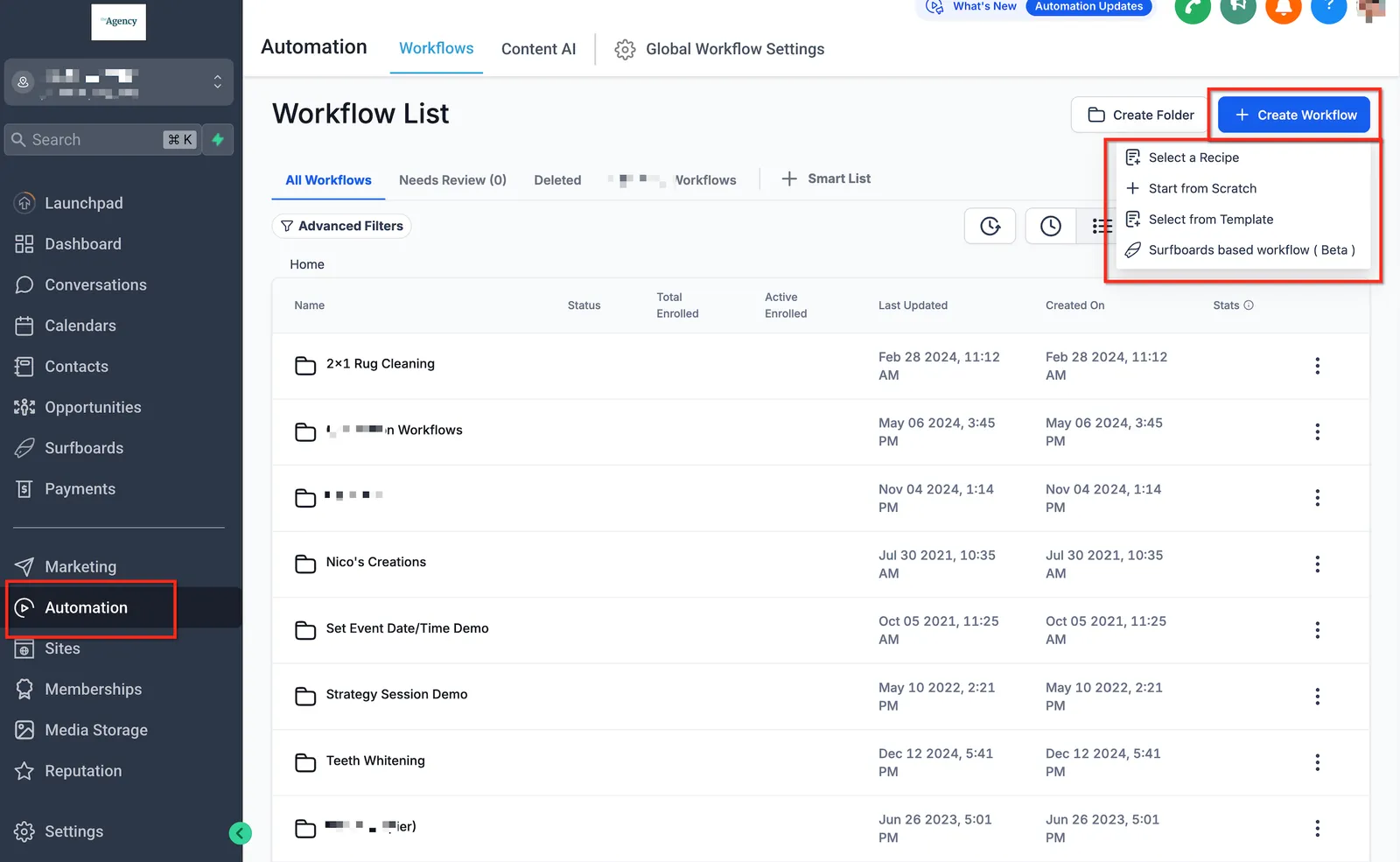Click the Home breadcrumb

pos(307,264)
